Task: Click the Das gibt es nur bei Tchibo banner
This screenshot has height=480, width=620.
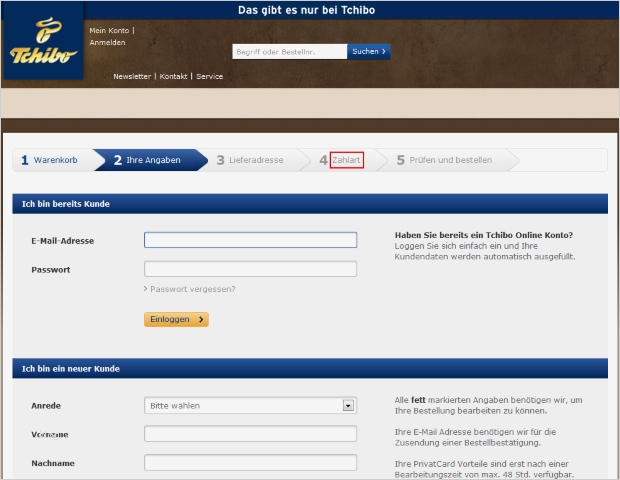Action: (306, 10)
